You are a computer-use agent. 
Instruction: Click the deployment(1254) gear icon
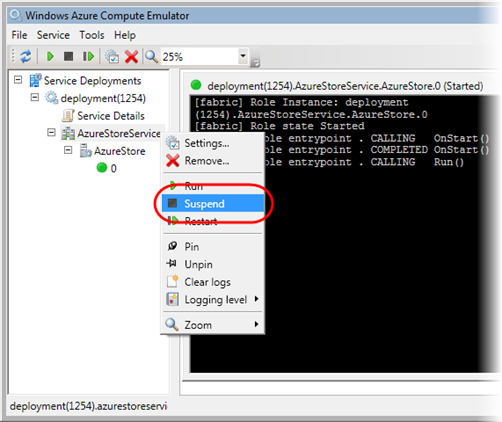(x=52, y=98)
